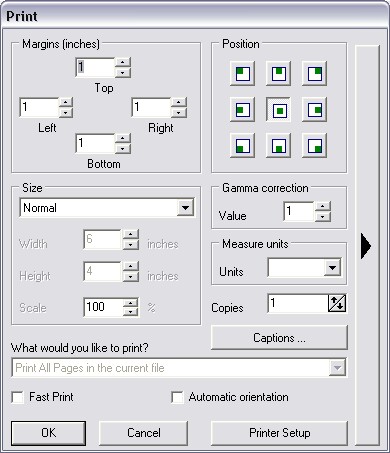Screen dimensions: 390x453
Task: Click the Cancel button
Action: coord(144,433)
